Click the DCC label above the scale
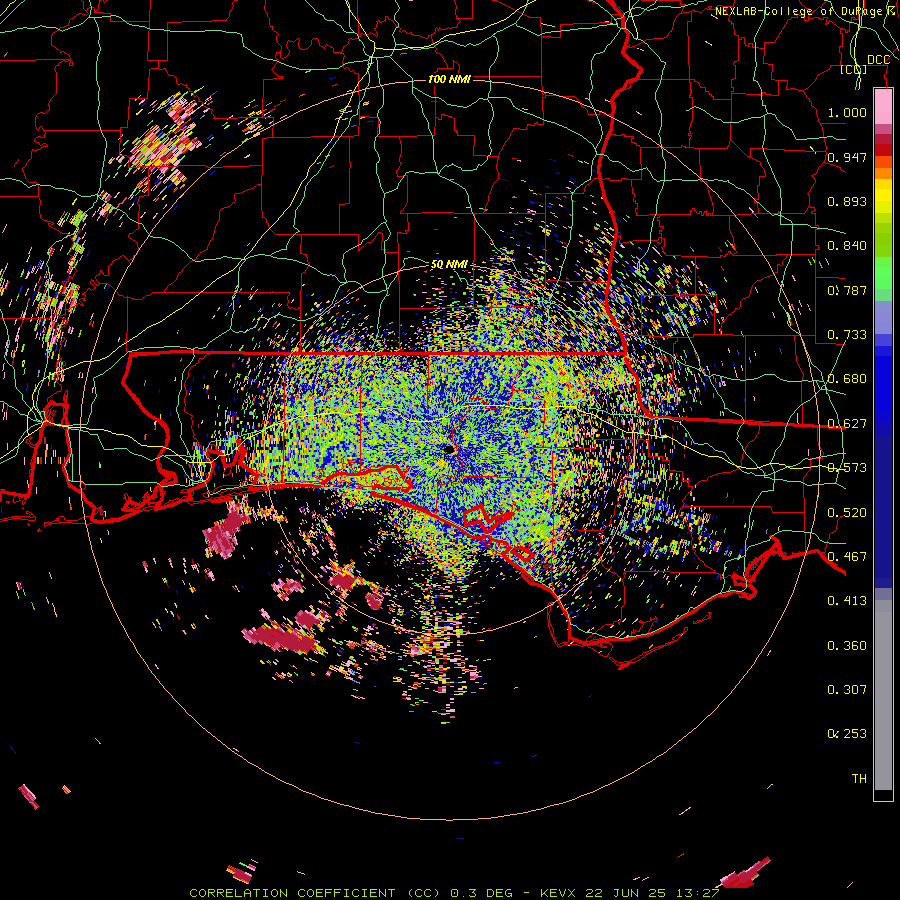 (878, 60)
